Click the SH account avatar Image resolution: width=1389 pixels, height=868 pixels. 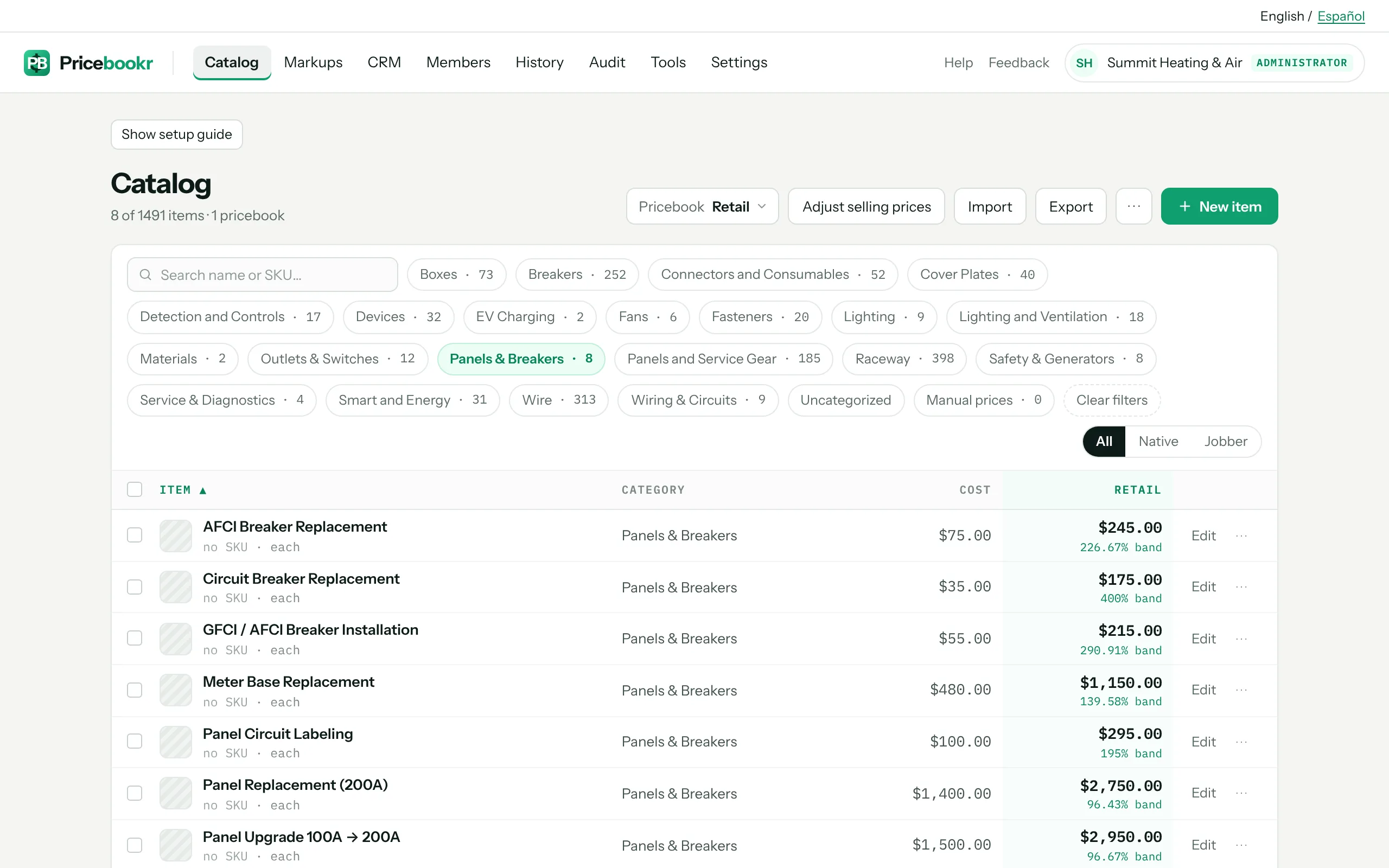click(1084, 62)
